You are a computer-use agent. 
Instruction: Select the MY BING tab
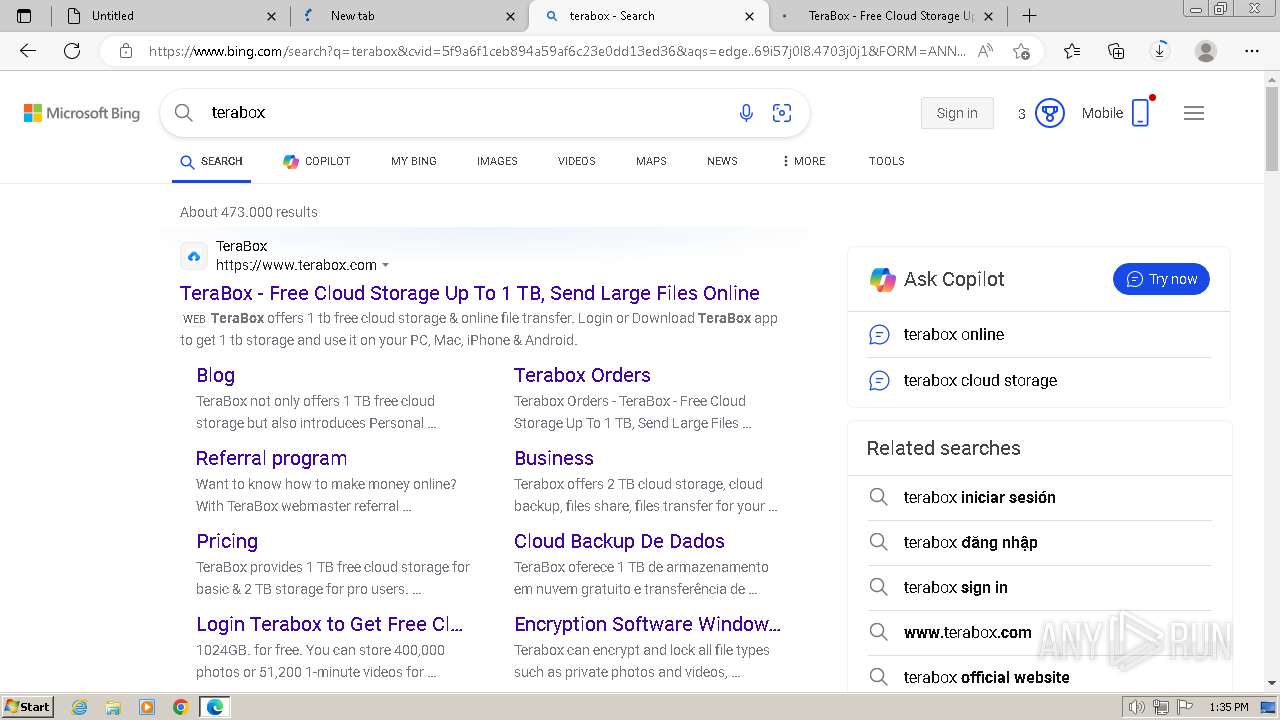414,161
